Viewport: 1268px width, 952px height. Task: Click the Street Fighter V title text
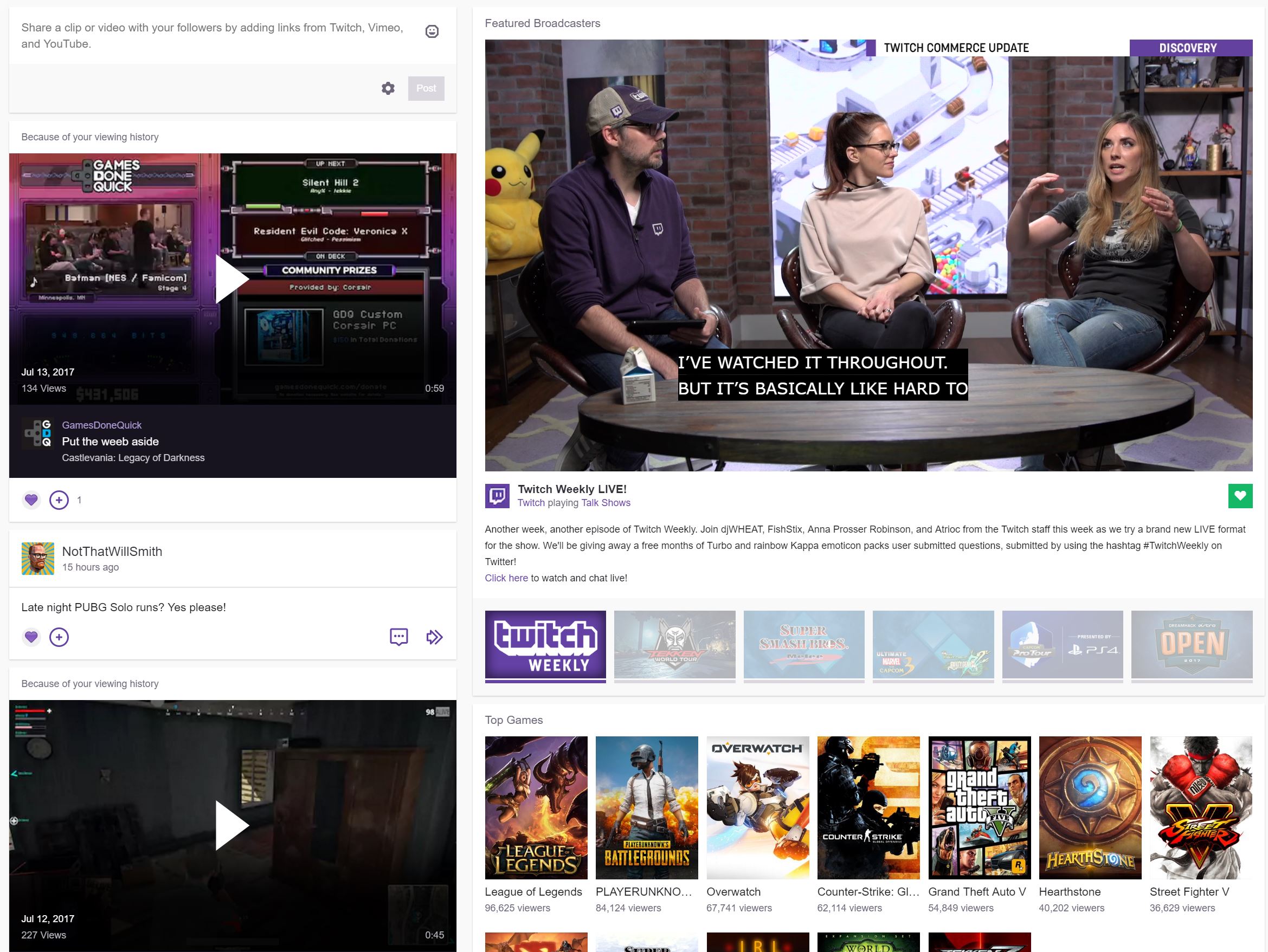tap(1189, 892)
